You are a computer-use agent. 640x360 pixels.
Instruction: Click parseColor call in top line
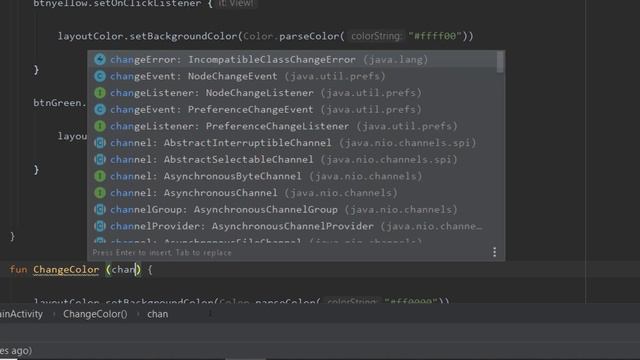point(309,36)
